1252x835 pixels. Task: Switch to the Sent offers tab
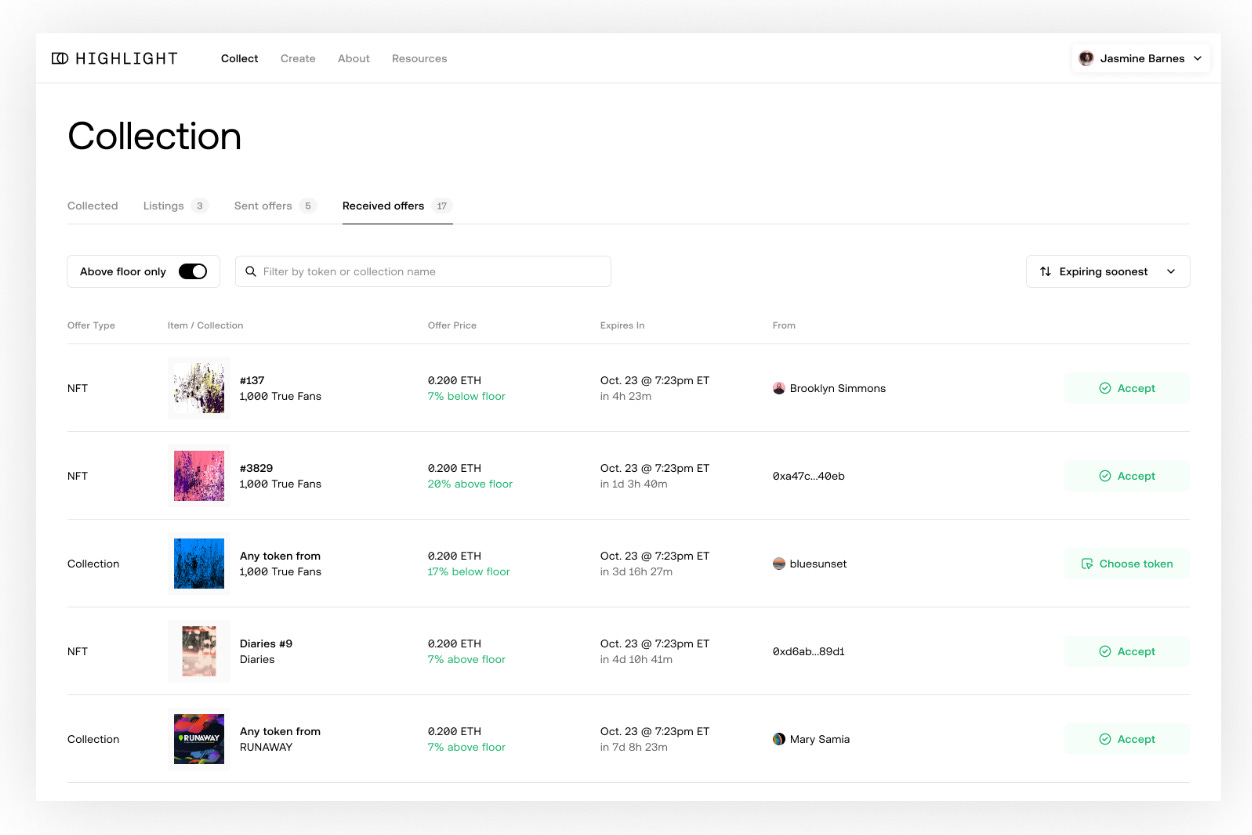[x=263, y=206]
